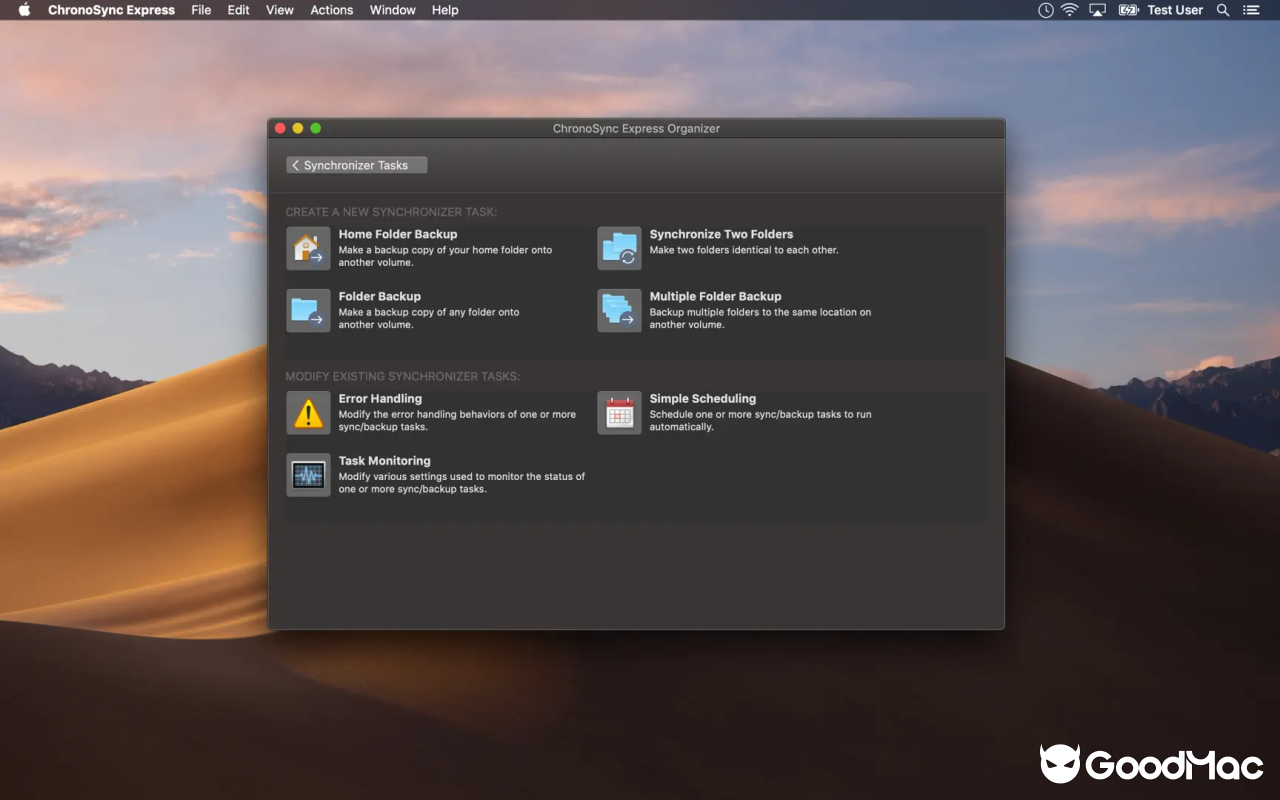Select the Home Folder Backup icon

tap(308, 248)
